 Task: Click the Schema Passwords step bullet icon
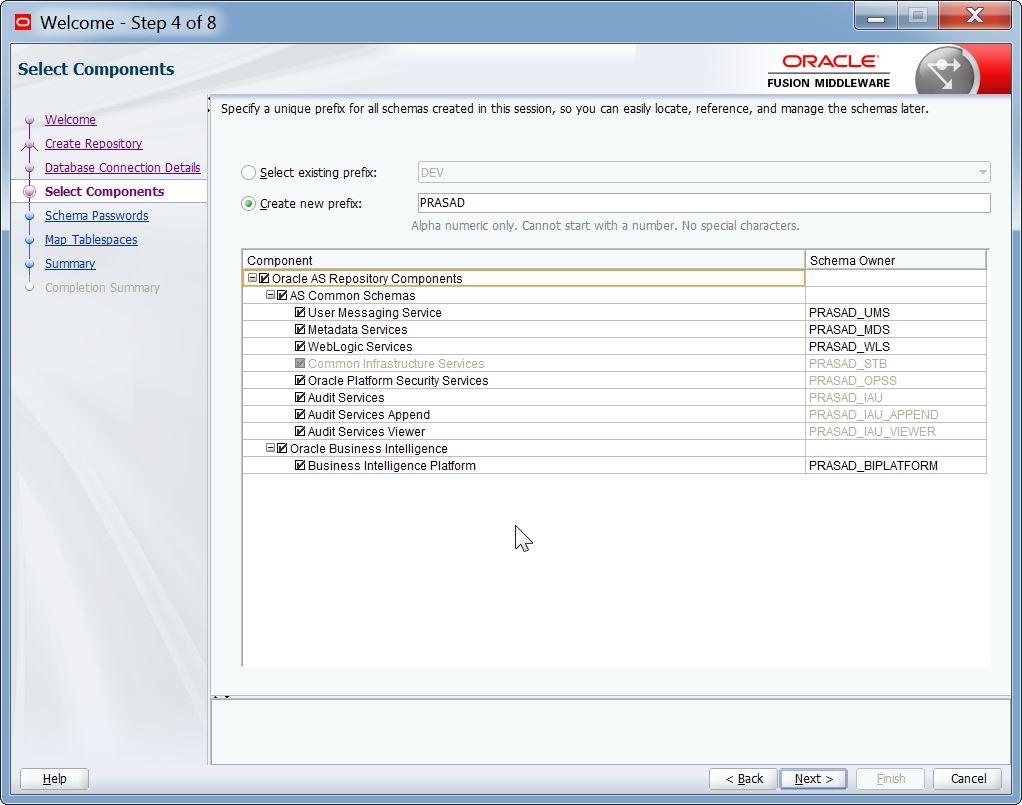tap(29, 216)
